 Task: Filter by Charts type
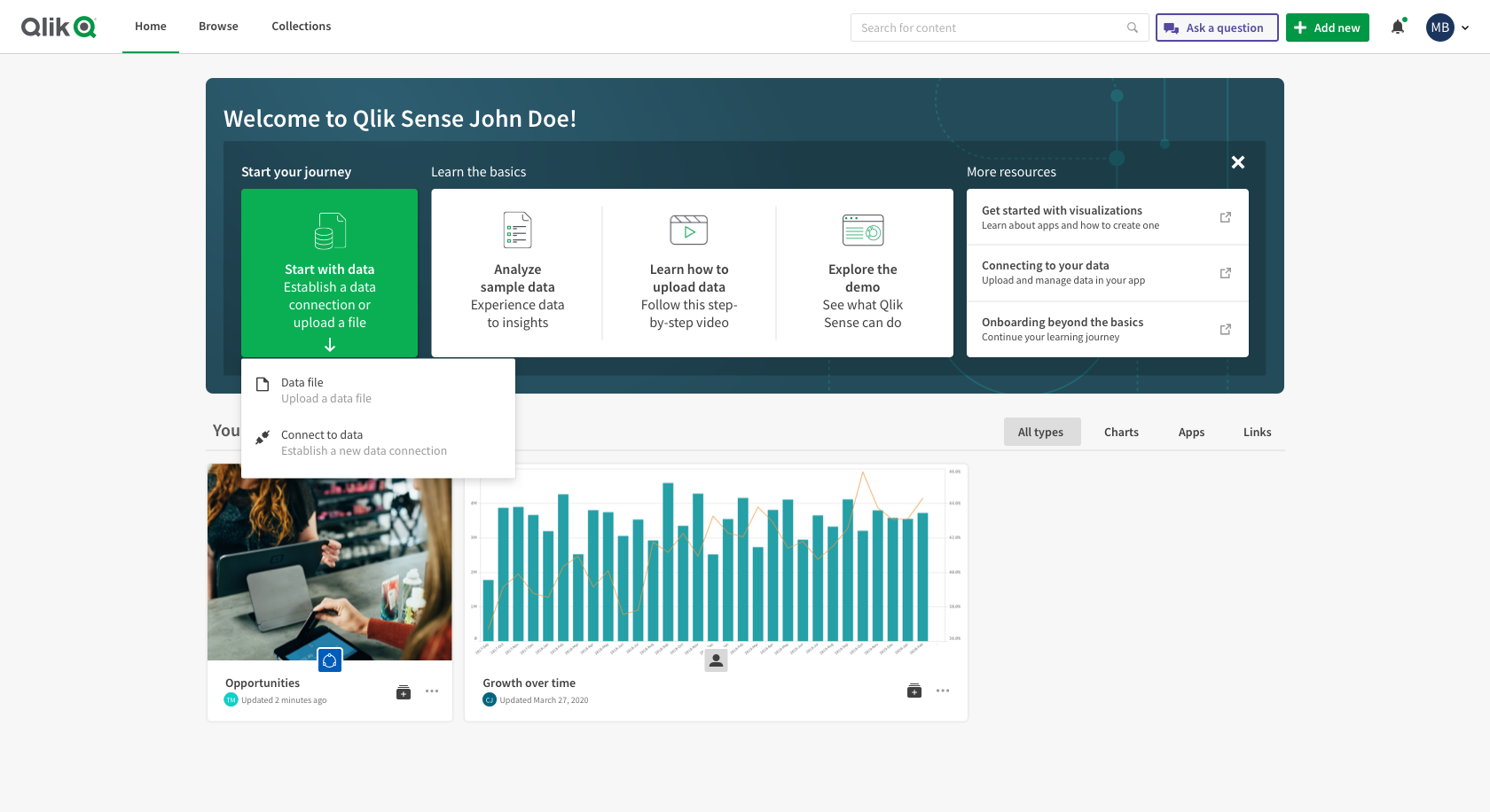pos(1121,432)
